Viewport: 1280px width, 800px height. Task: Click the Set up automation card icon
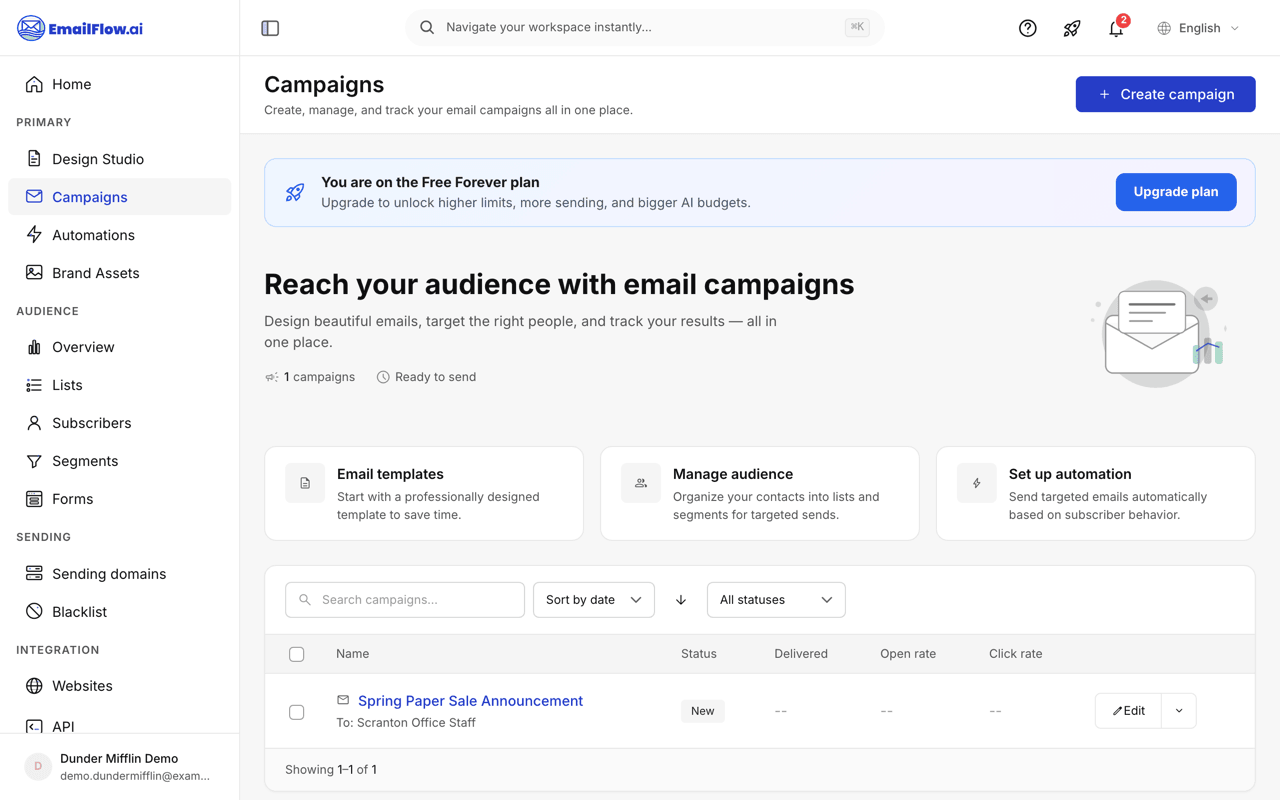coord(977,483)
